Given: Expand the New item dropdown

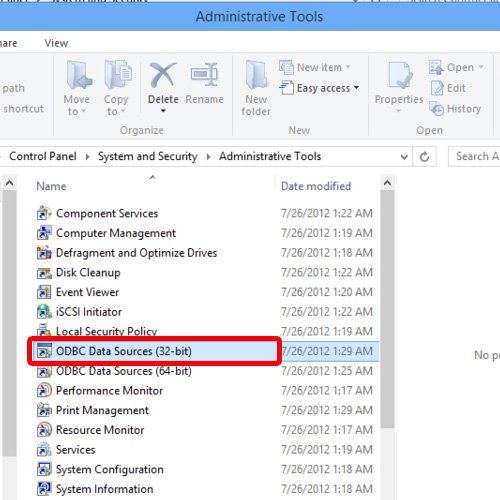Looking at the screenshot, I should [348, 67].
